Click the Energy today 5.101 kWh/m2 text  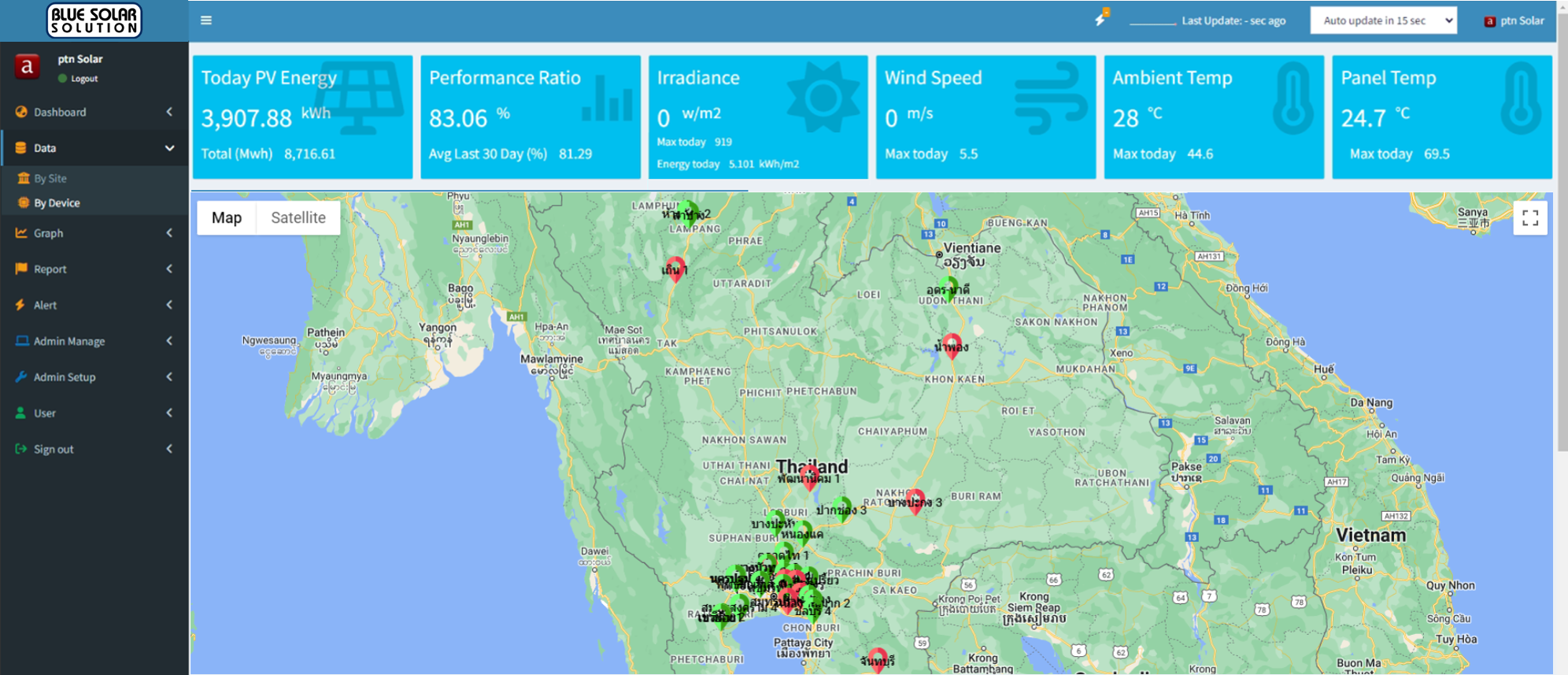pyautogui.click(x=728, y=164)
